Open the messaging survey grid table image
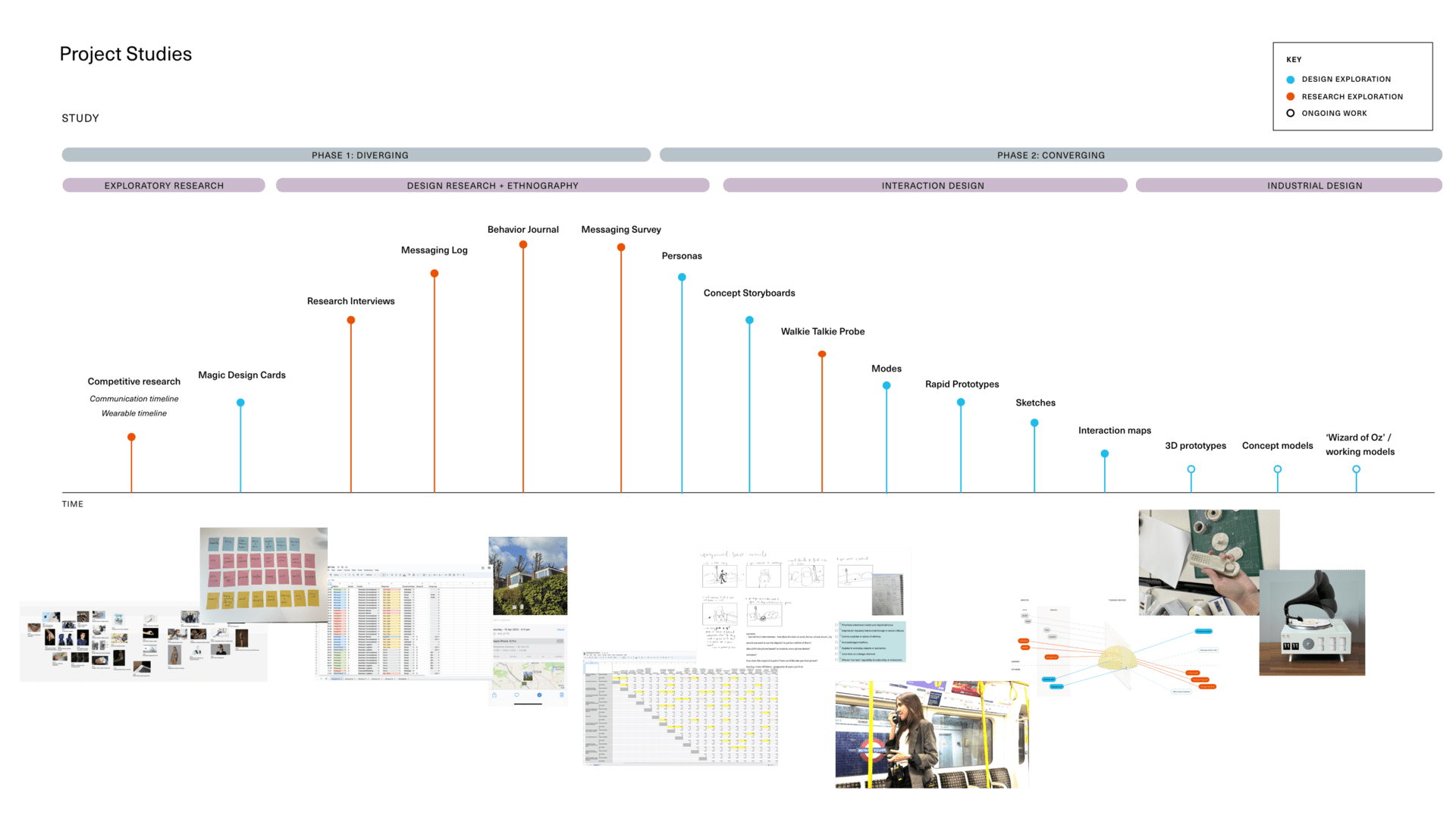The width and height of the screenshot is (1456, 822). (x=681, y=708)
